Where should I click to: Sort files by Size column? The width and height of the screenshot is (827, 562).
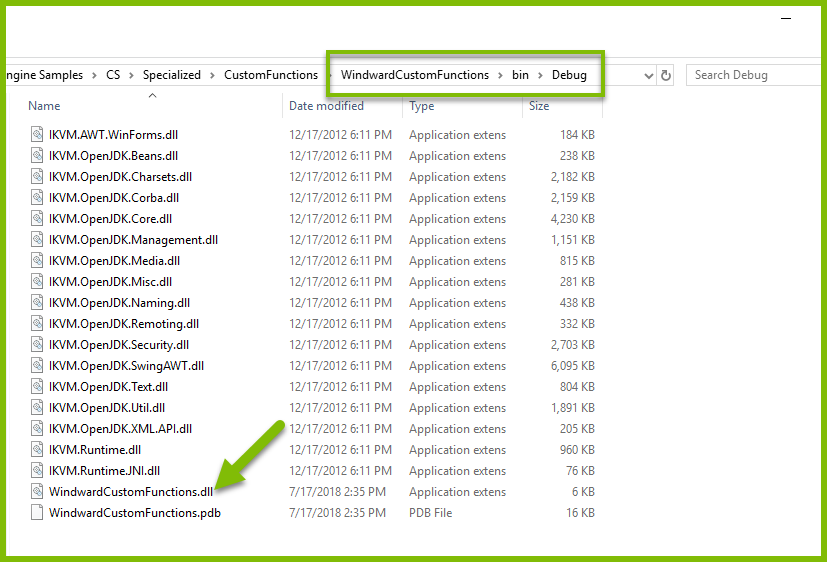coord(539,106)
